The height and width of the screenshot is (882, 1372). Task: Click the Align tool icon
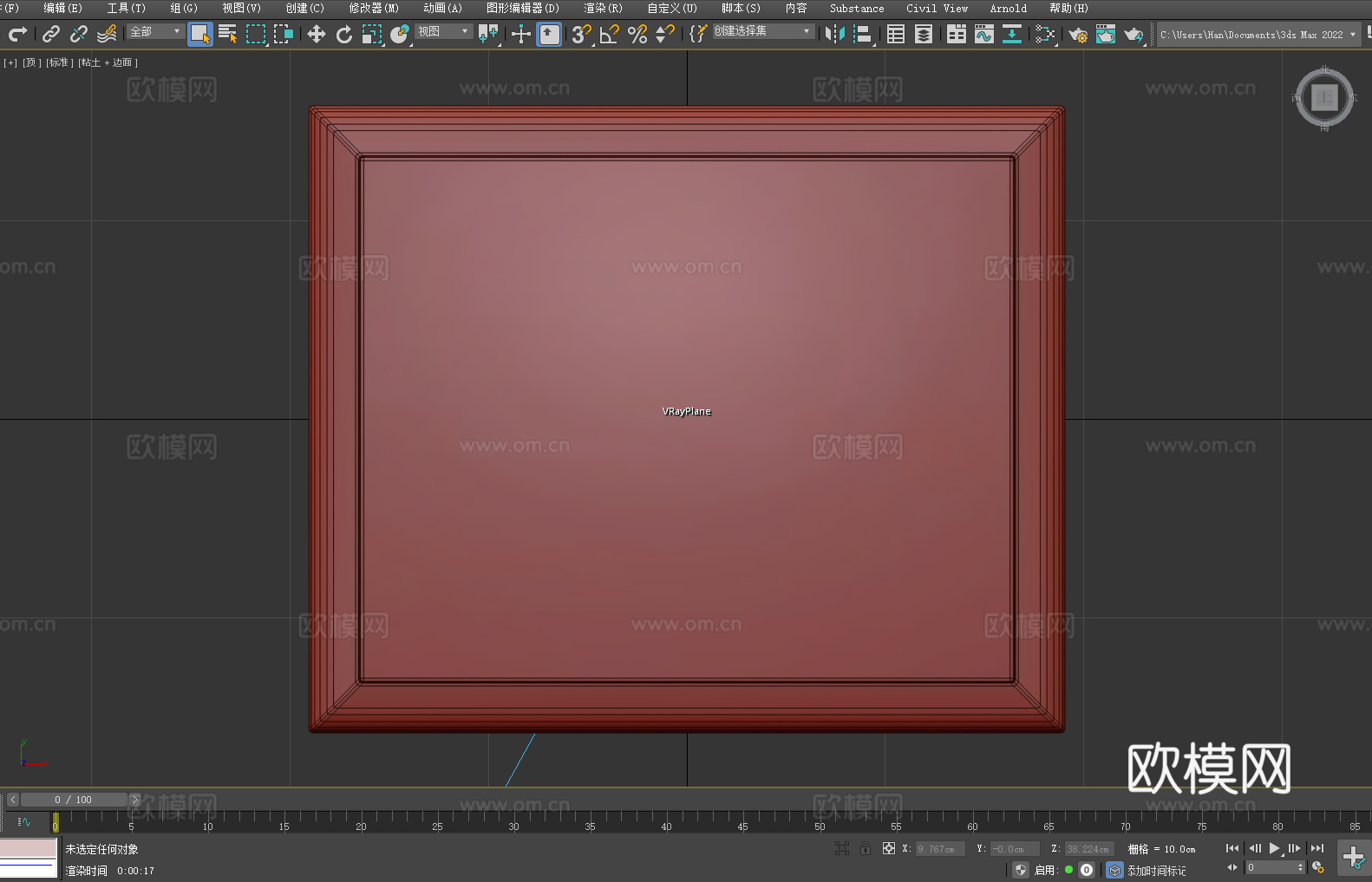click(x=863, y=34)
